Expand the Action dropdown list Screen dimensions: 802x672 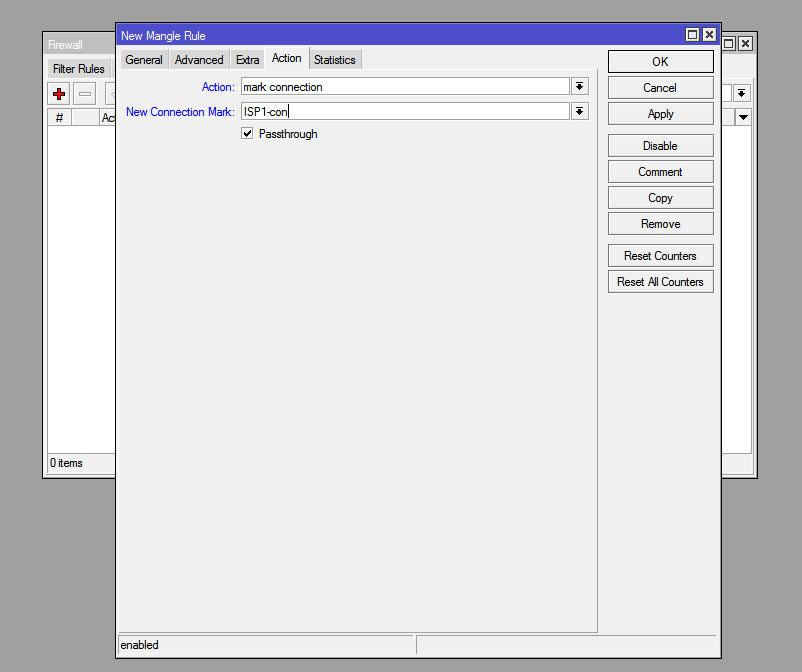pos(579,87)
